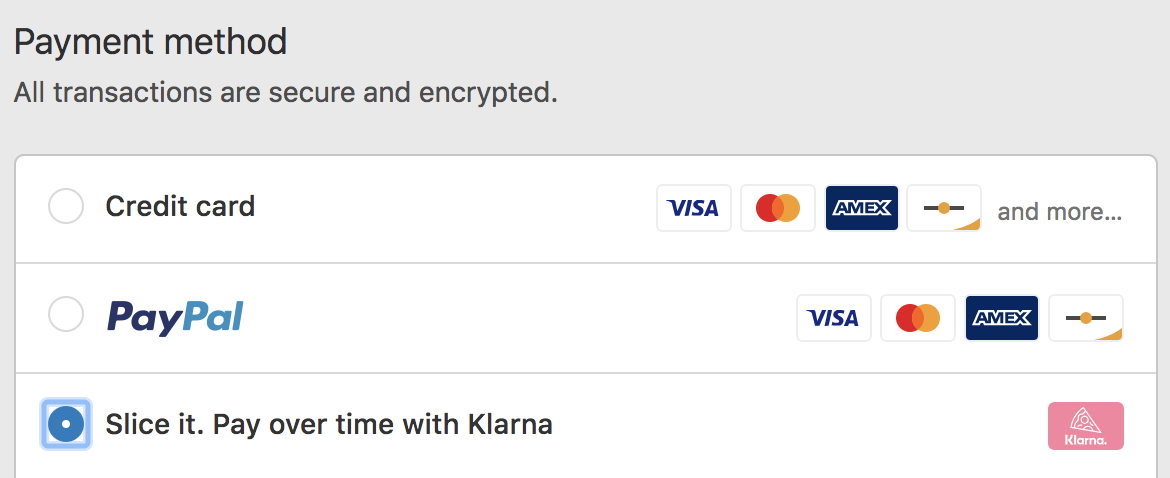Click the 'Payment method' heading
1170x478 pixels.
pos(150,42)
